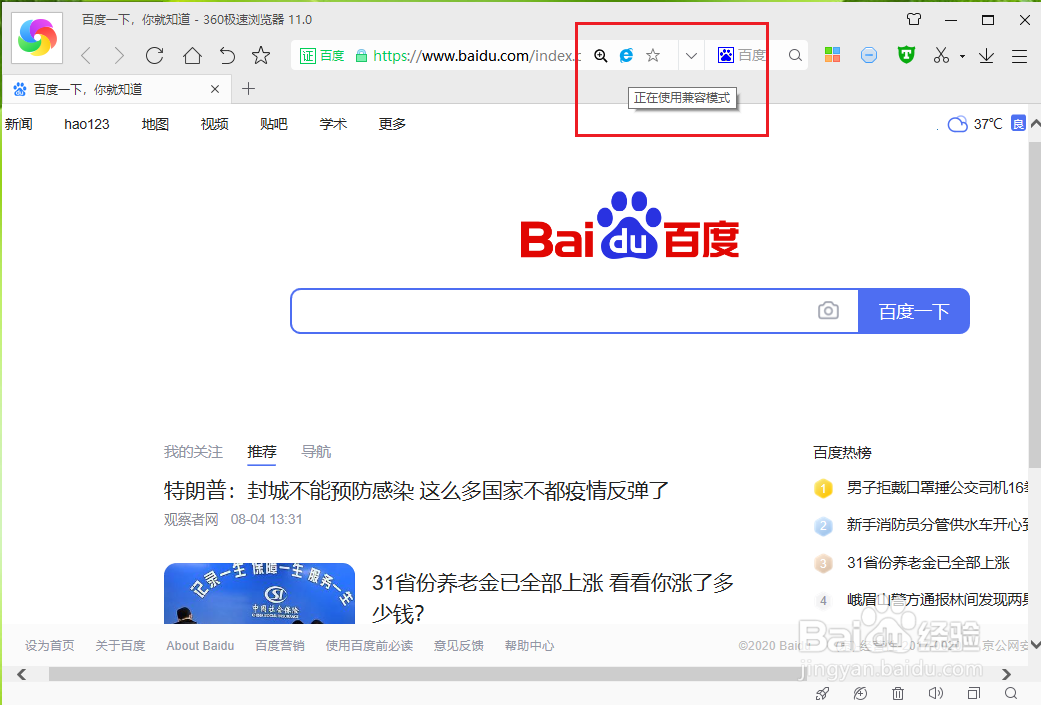Click the 观察者网 source text
Viewport: 1041px width, 705px height.
191,519
